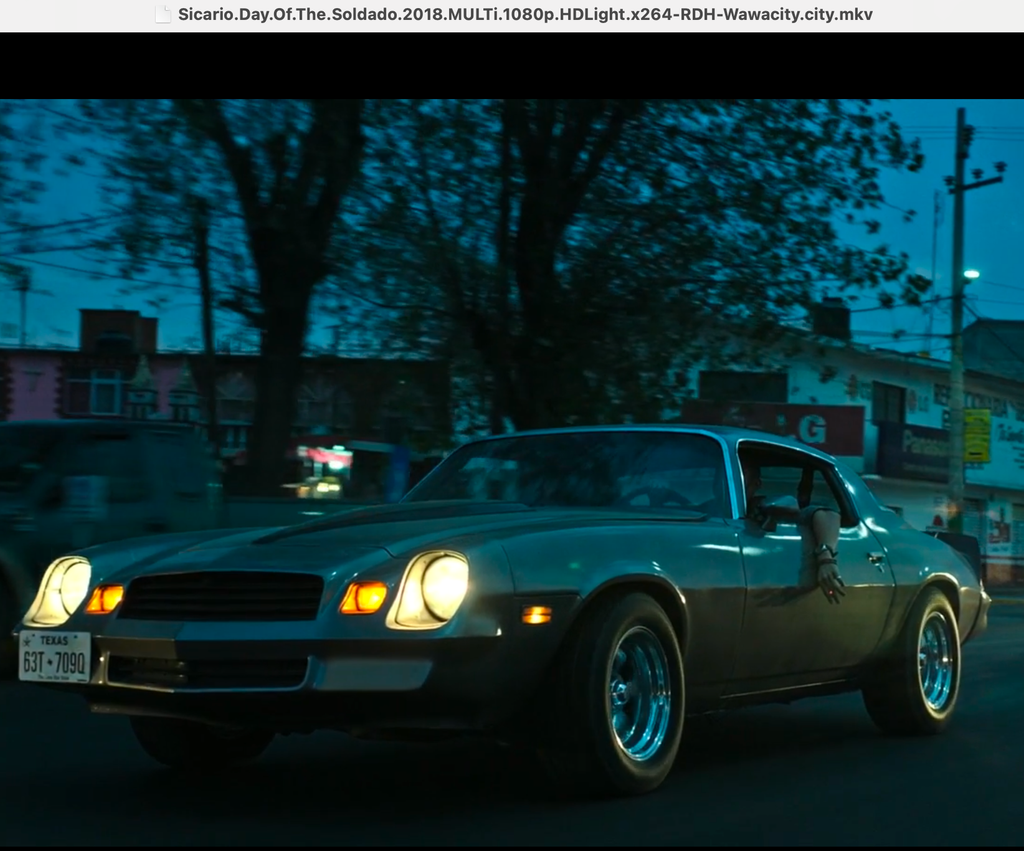Click the video frame showing the car
The image size is (1024, 851).
(x=512, y=473)
